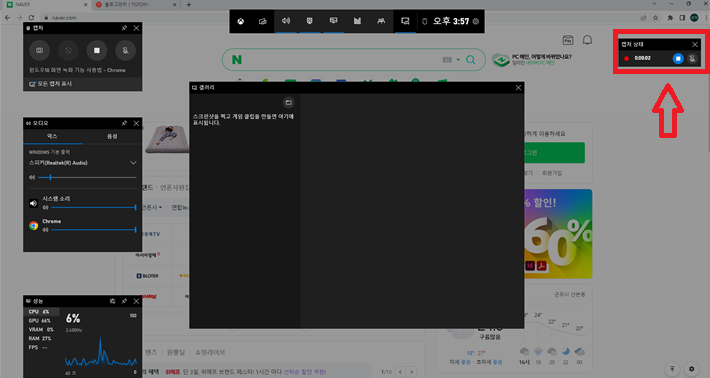
Task: Reload the page in Chrome
Action: coord(31,18)
